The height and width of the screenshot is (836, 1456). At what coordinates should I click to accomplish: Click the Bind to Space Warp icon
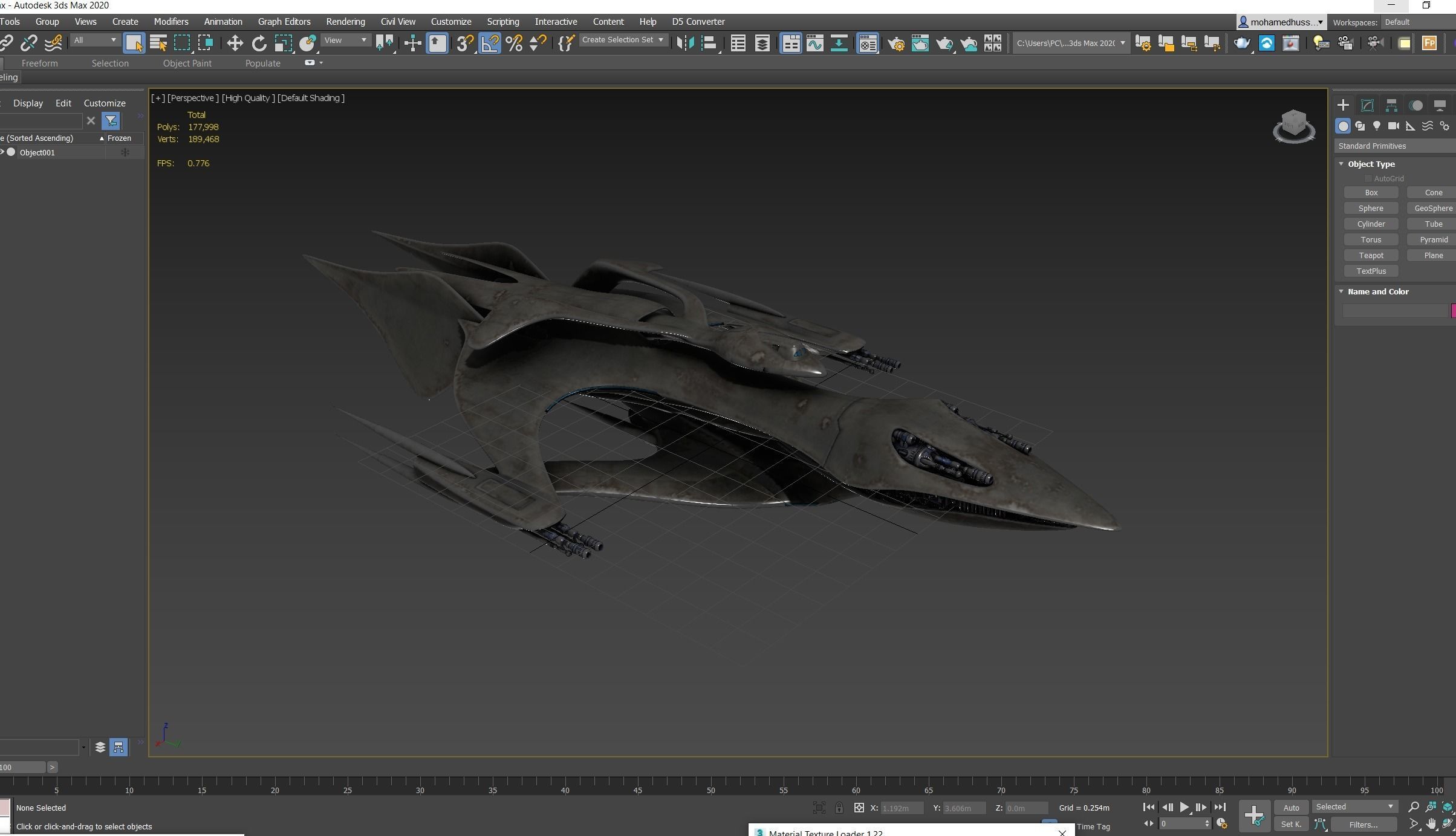tap(53, 43)
